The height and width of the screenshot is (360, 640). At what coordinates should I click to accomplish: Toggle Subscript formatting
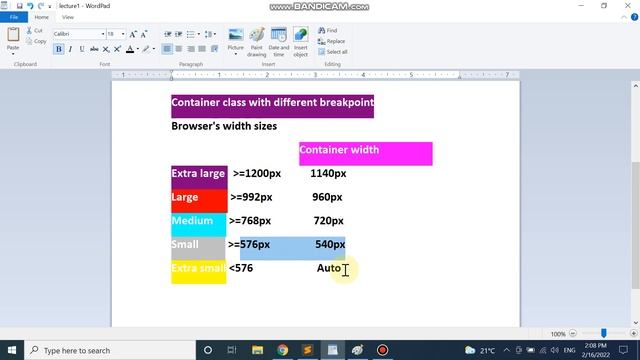(106, 49)
